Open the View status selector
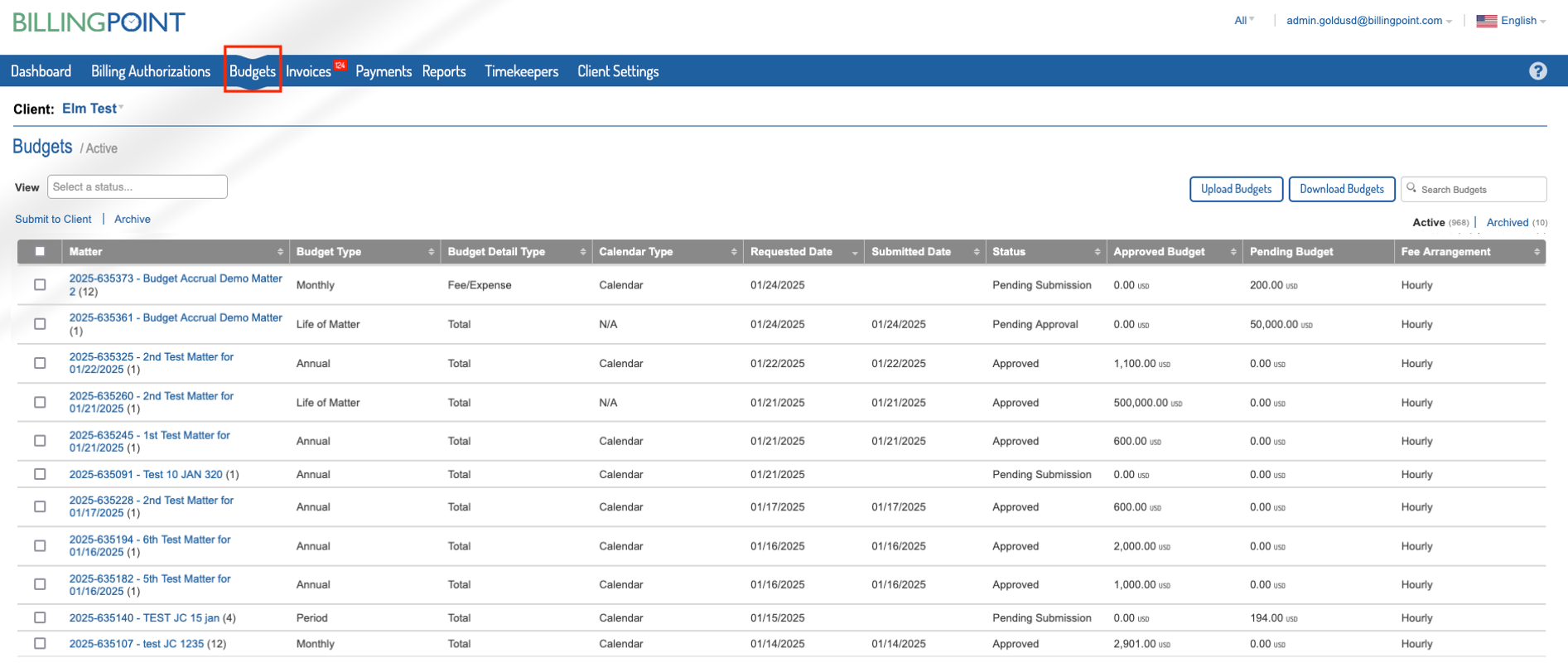The height and width of the screenshot is (663, 1568). point(138,186)
